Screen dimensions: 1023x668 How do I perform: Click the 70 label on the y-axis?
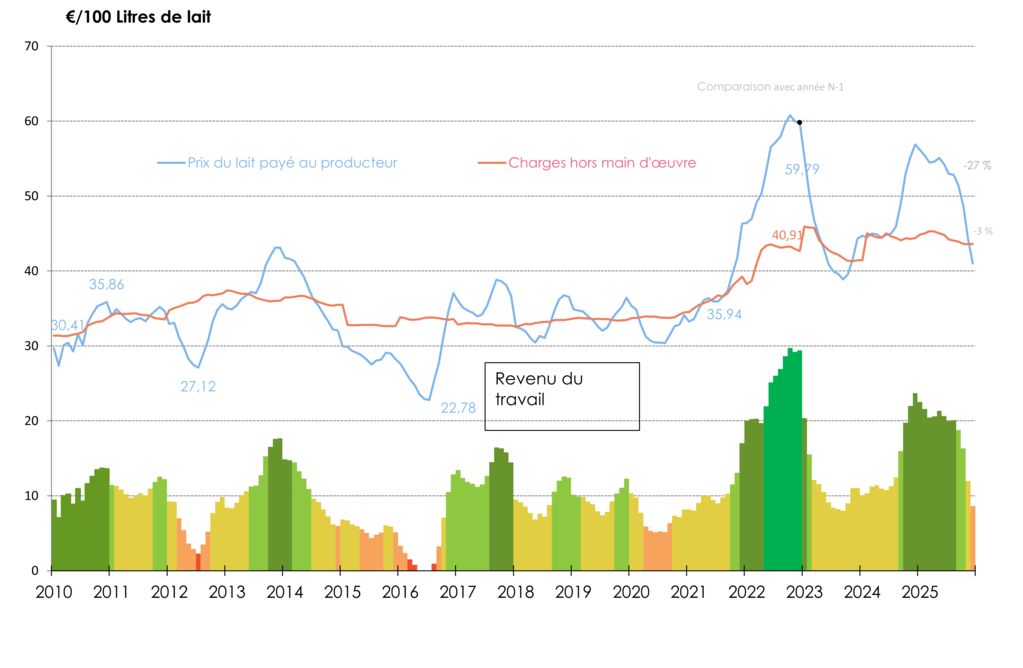tap(29, 46)
